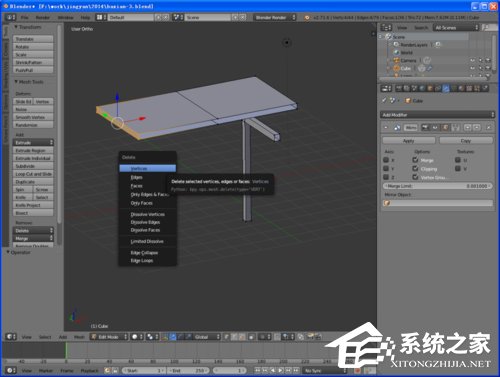Click the timeline Start frame field
This screenshot has width=500, height=377.
click(144, 370)
